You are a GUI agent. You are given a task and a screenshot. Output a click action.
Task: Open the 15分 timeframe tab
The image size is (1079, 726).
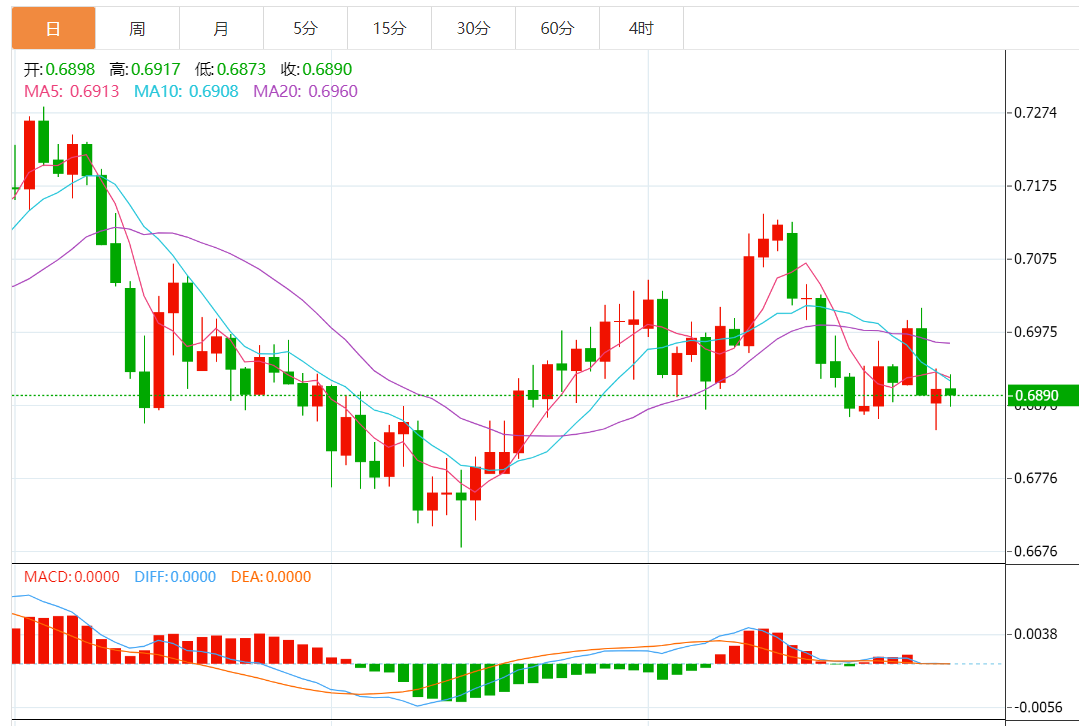(389, 28)
